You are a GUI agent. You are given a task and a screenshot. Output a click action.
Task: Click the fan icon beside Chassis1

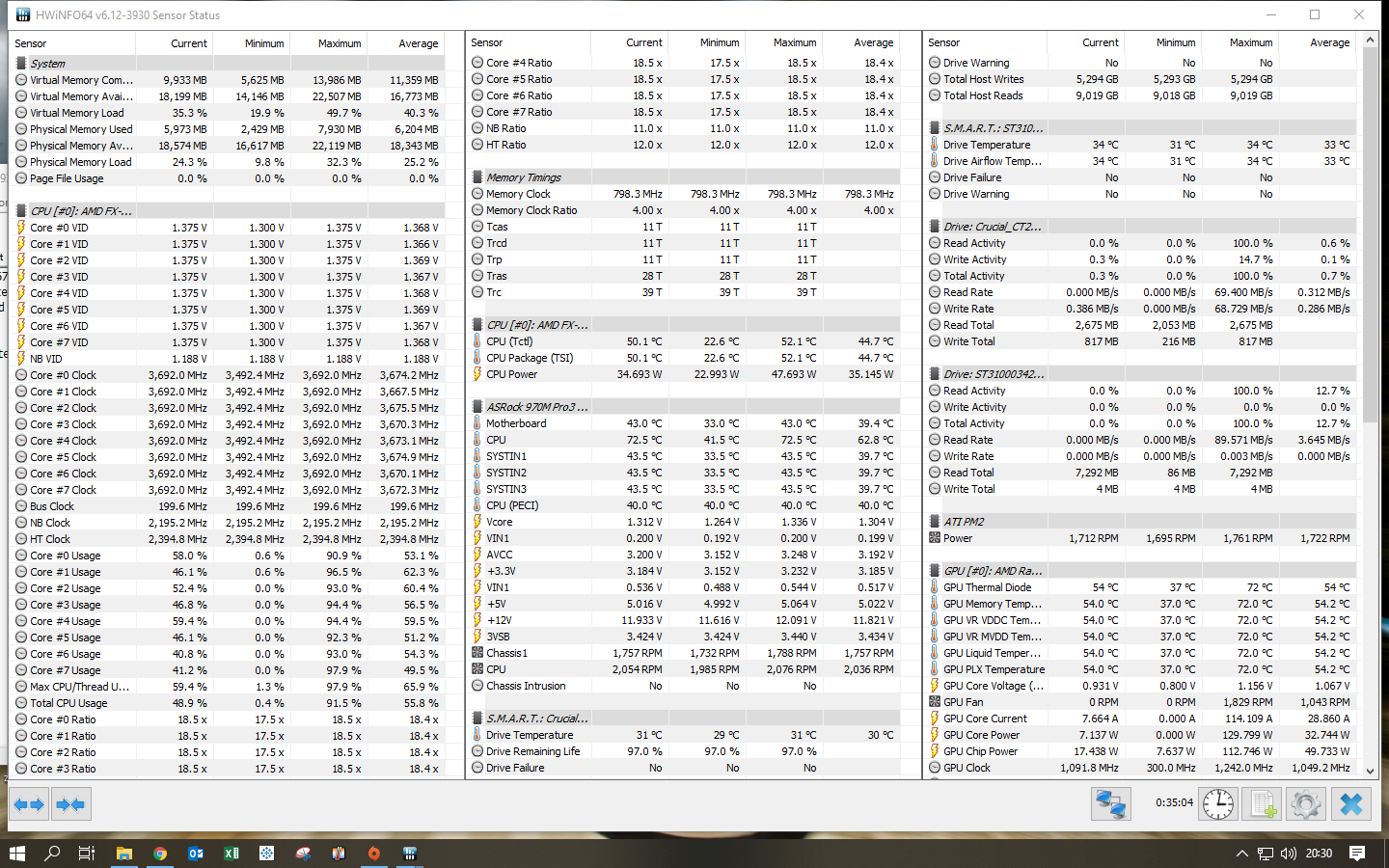[x=477, y=653]
